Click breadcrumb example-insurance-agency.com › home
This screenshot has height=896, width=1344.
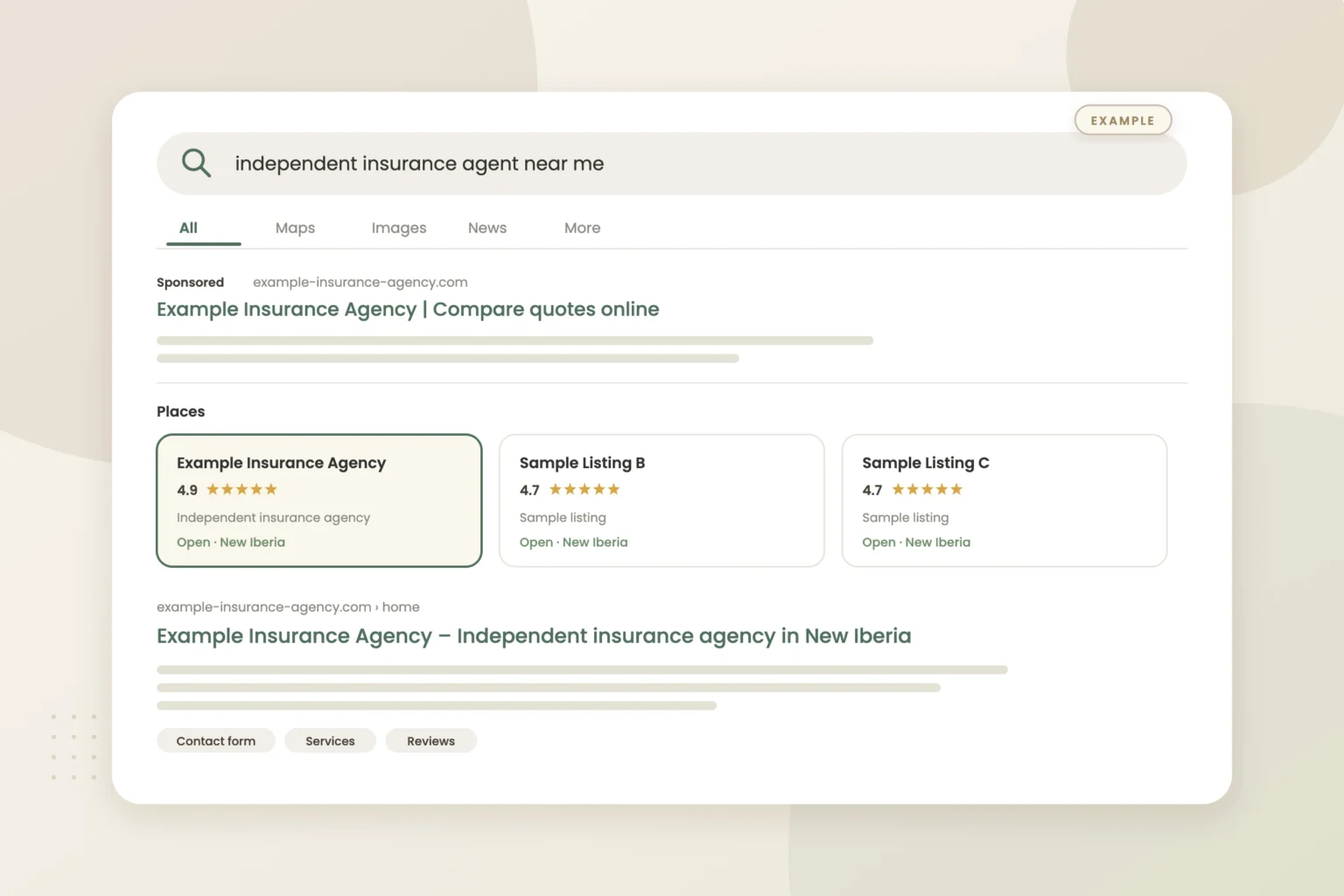[x=288, y=606]
